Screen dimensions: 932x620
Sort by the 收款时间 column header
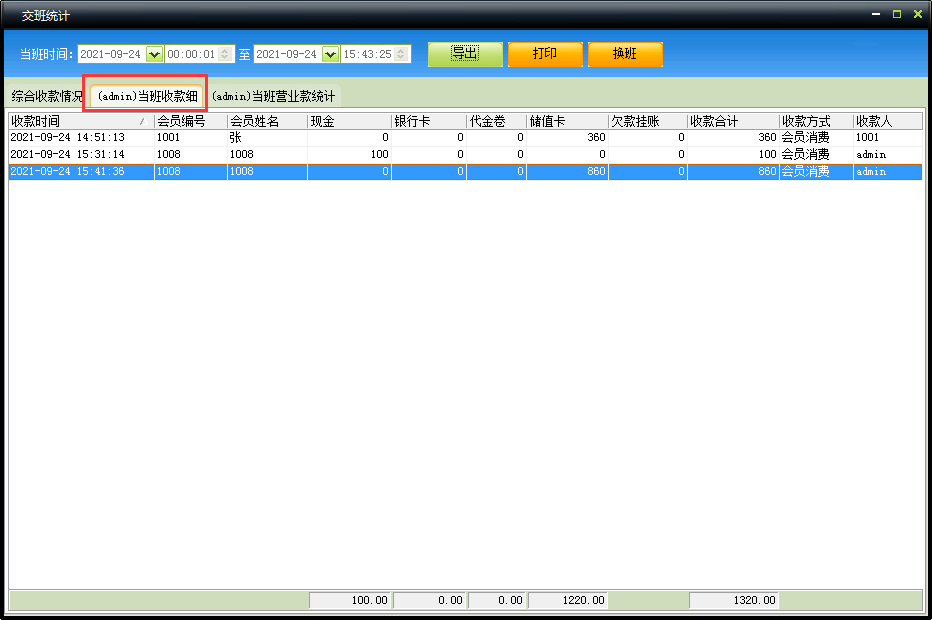pyautogui.click(x=81, y=121)
